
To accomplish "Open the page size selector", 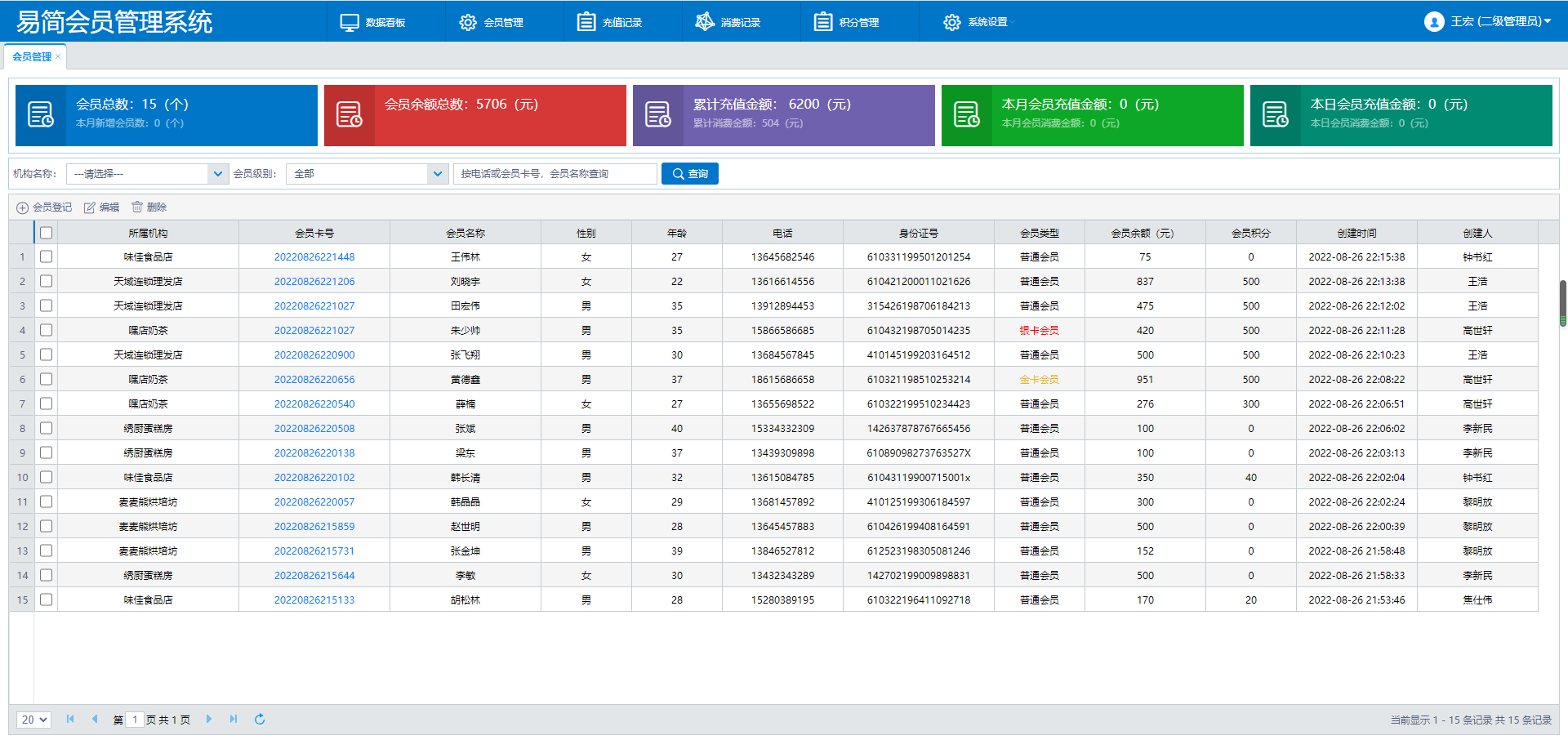I will [33, 720].
